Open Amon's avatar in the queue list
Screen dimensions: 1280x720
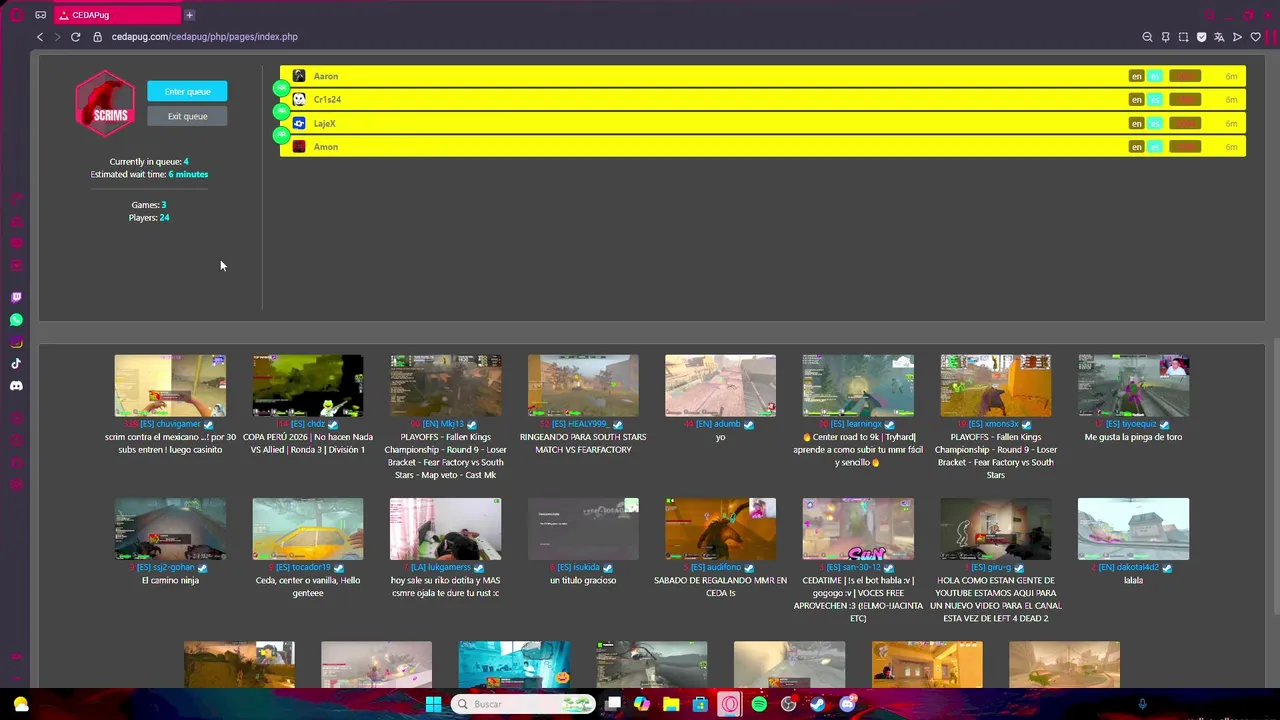point(299,146)
